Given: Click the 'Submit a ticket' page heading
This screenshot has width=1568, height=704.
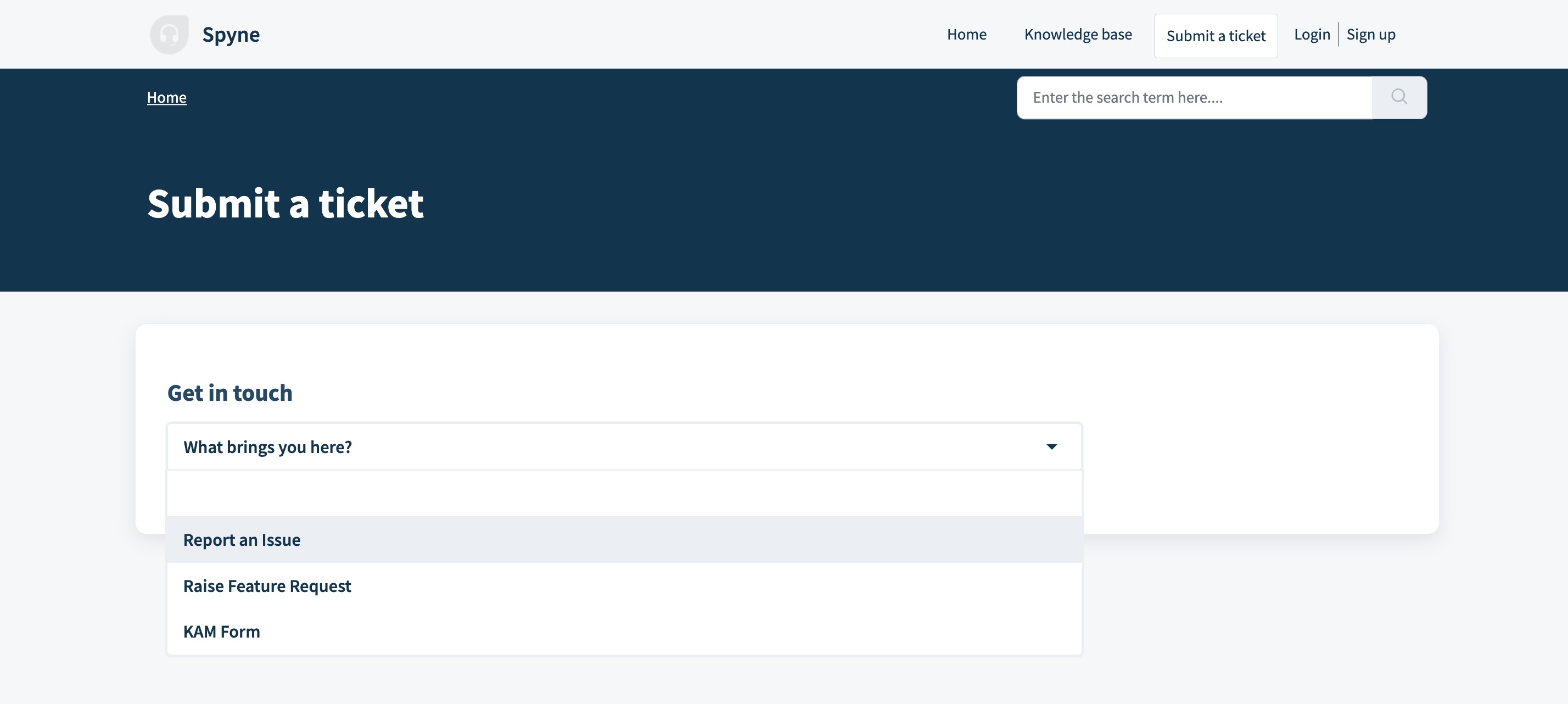Looking at the screenshot, I should click(285, 203).
